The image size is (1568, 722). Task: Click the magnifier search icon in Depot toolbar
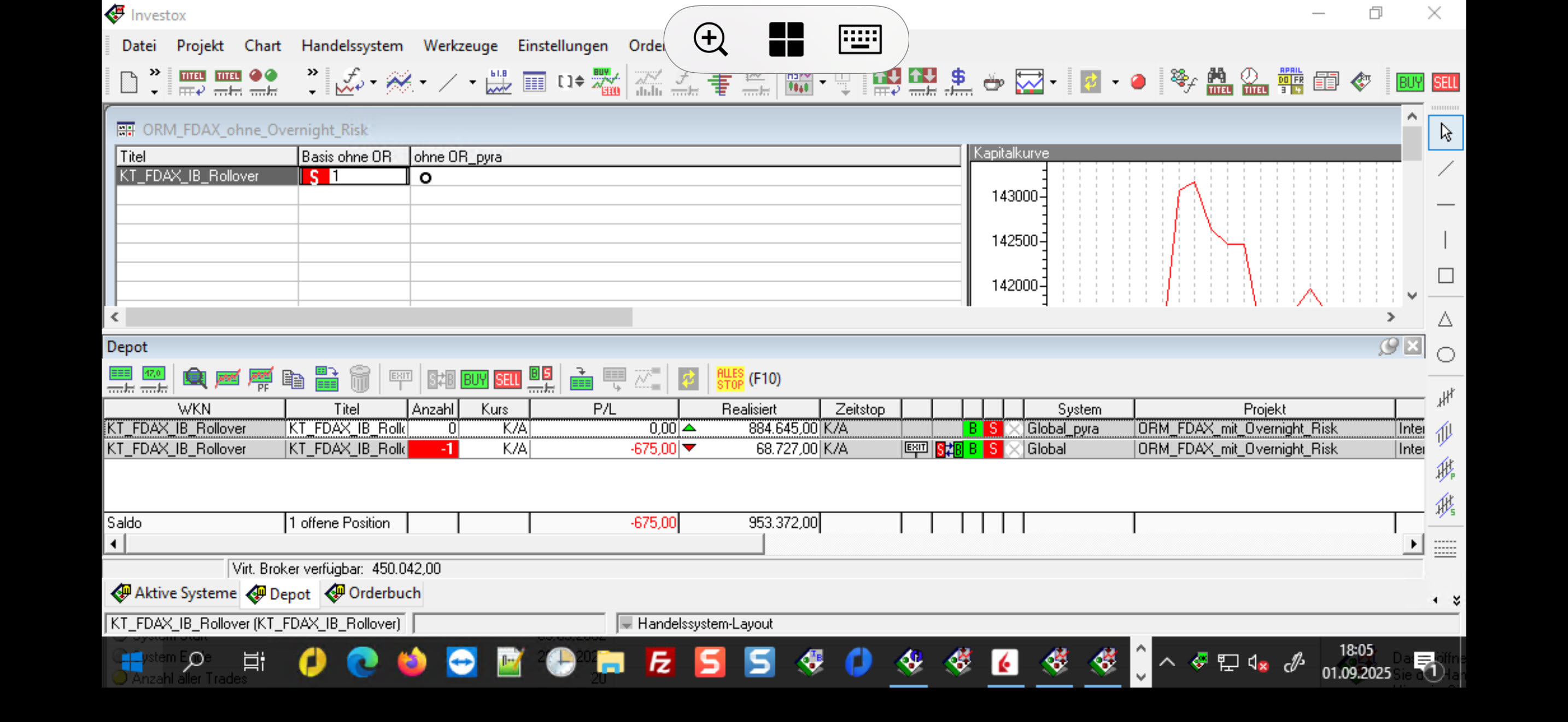click(194, 379)
